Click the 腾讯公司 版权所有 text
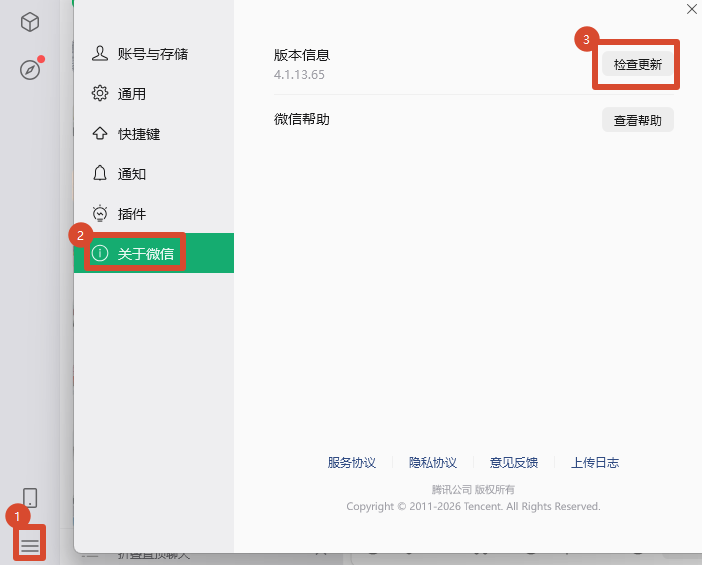 click(473, 489)
